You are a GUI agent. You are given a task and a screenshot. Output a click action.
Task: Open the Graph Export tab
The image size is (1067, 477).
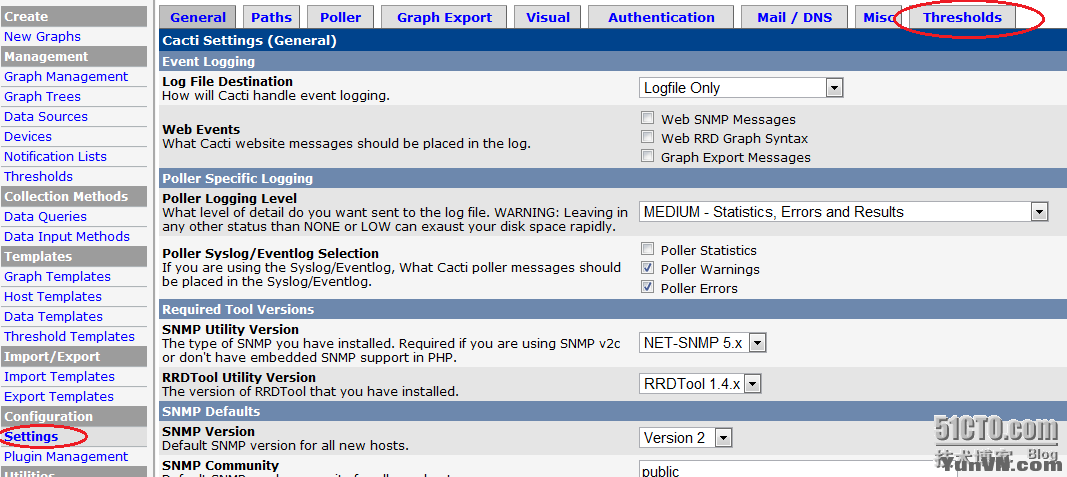tap(444, 18)
